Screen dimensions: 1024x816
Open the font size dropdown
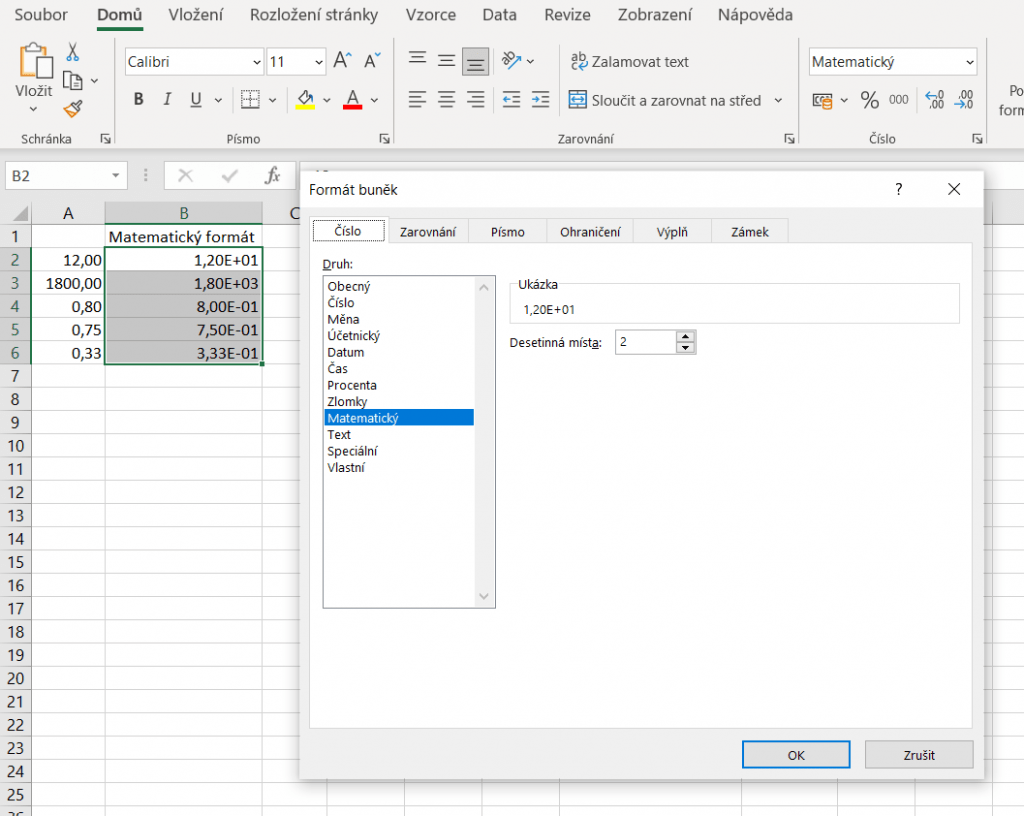[x=318, y=62]
